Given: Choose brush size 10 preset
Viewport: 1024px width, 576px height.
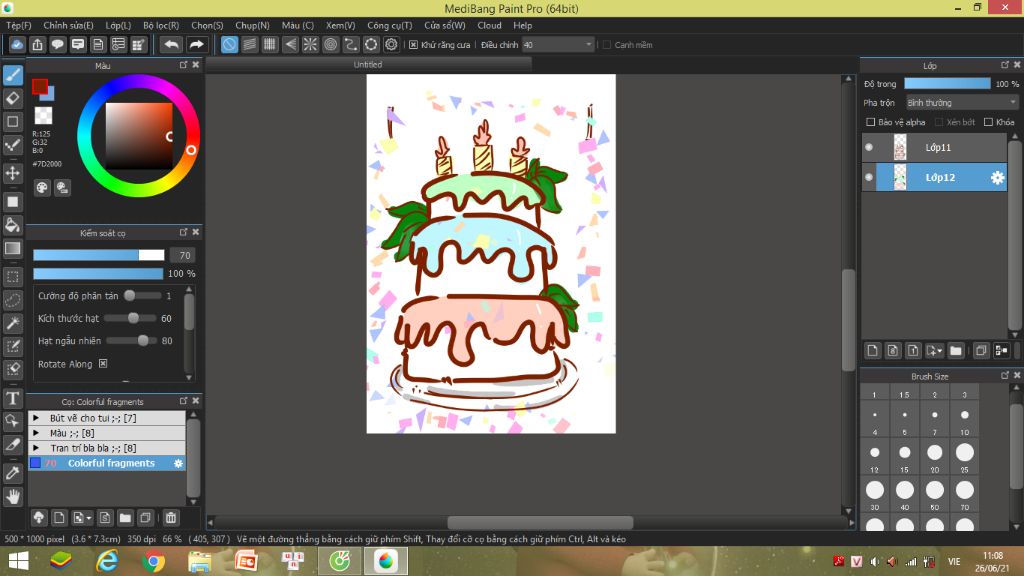Looking at the screenshot, I should click(x=965, y=419).
